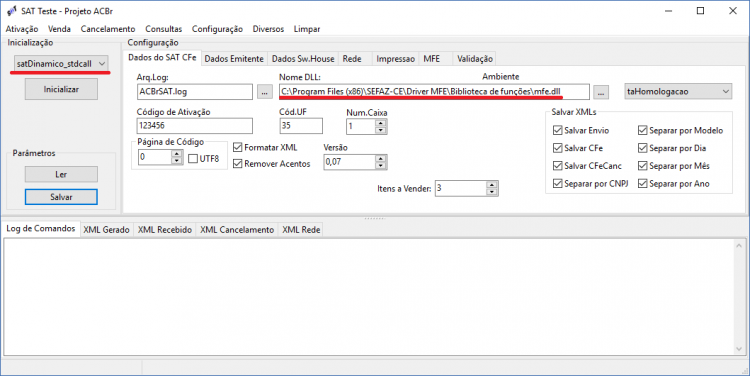
Task: Click the Arq.Log field with ACBrSAT.log
Action: tap(195, 91)
